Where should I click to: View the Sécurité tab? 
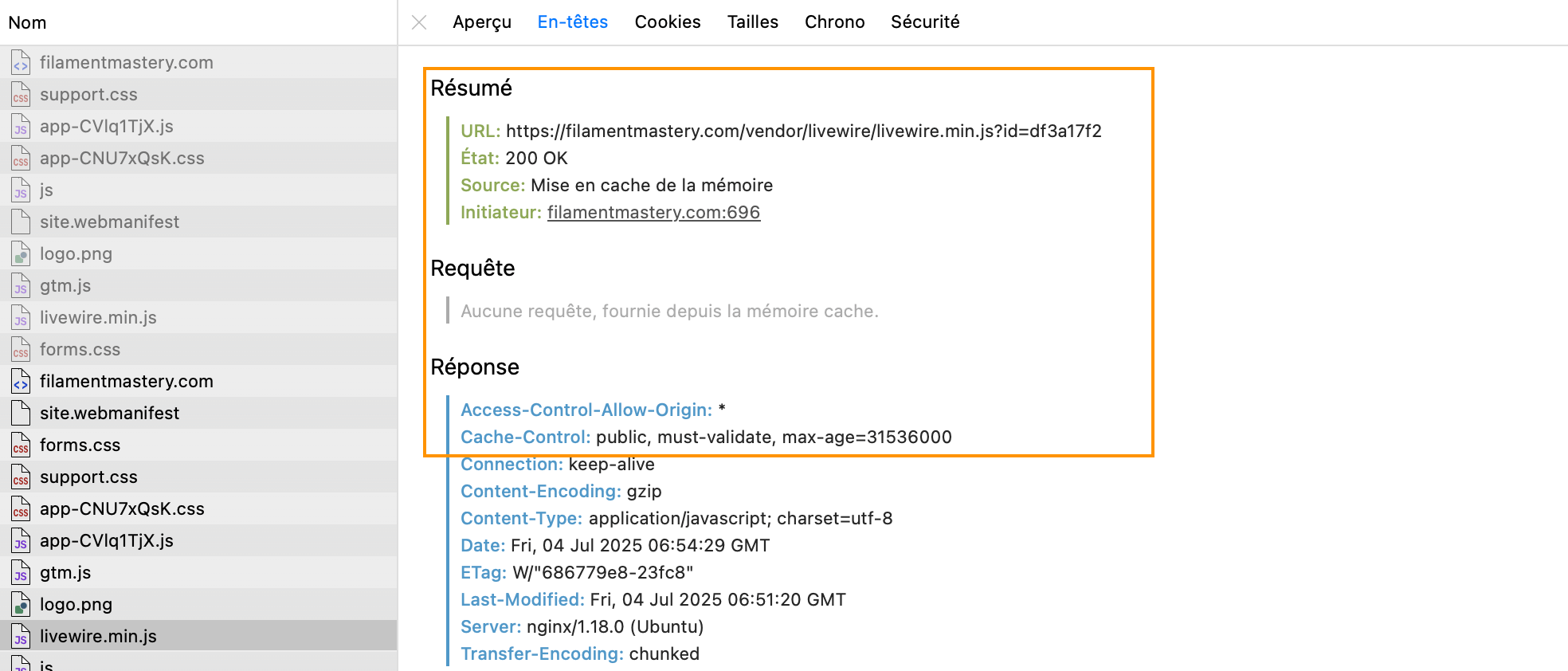tap(925, 22)
